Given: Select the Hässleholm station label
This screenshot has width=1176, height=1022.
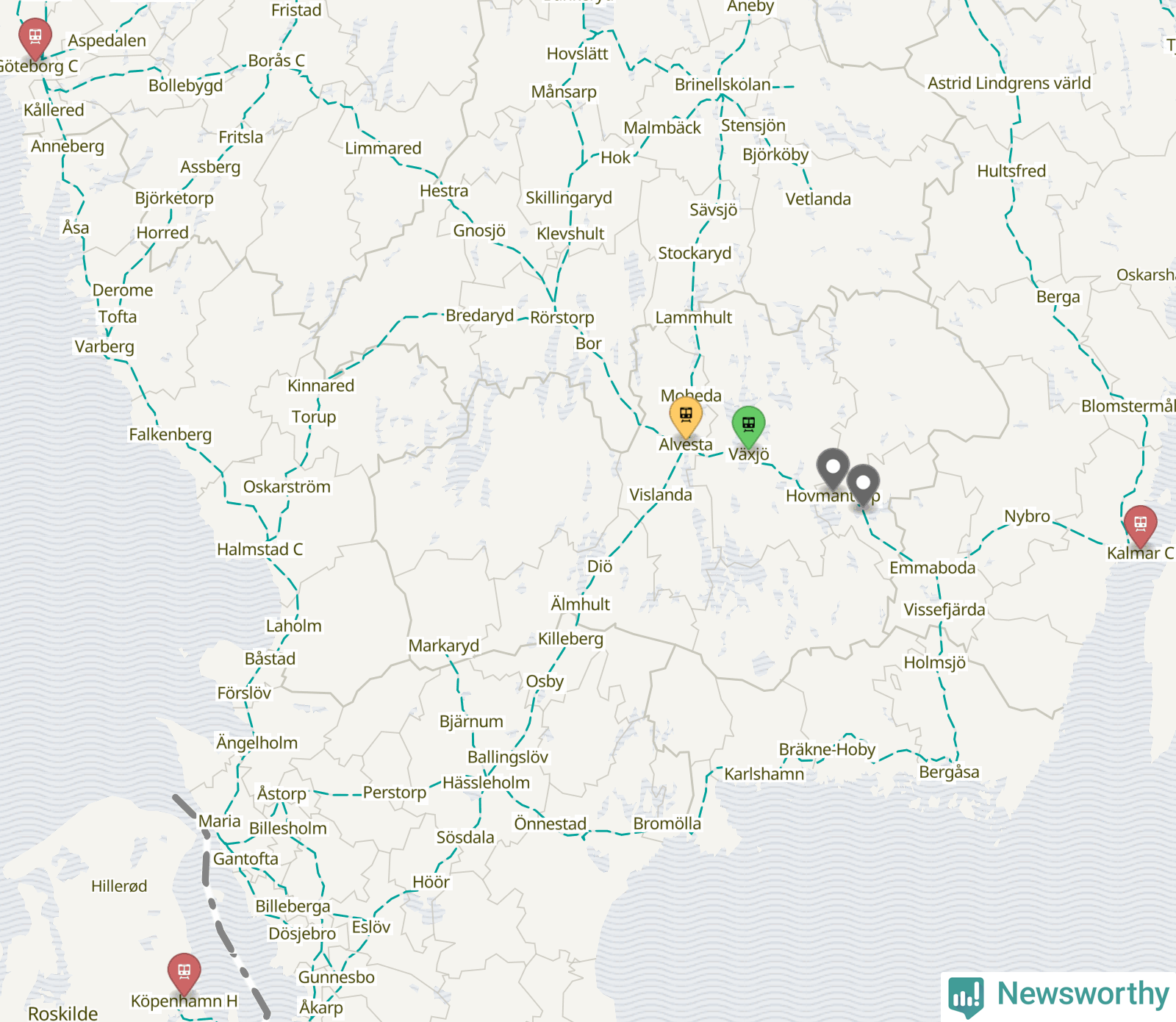Looking at the screenshot, I should (x=486, y=783).
